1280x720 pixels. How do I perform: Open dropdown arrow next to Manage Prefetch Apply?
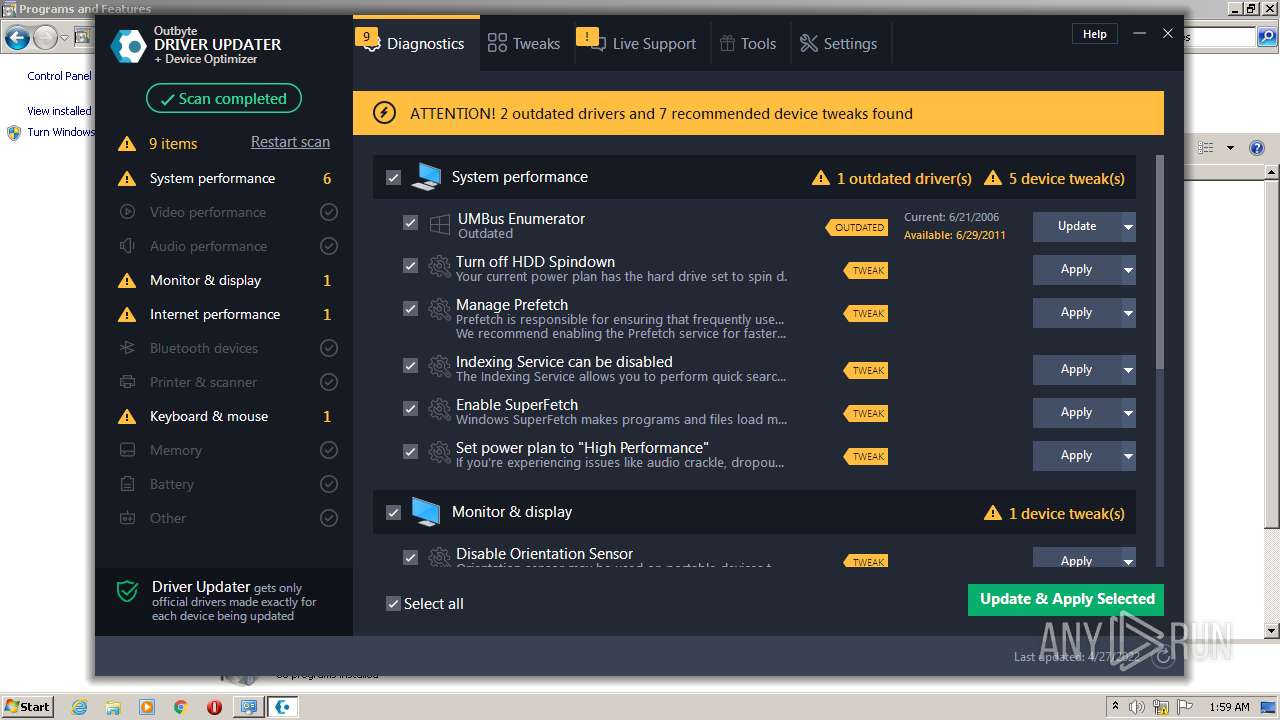pyautogui.click(x=1128, y=313)
